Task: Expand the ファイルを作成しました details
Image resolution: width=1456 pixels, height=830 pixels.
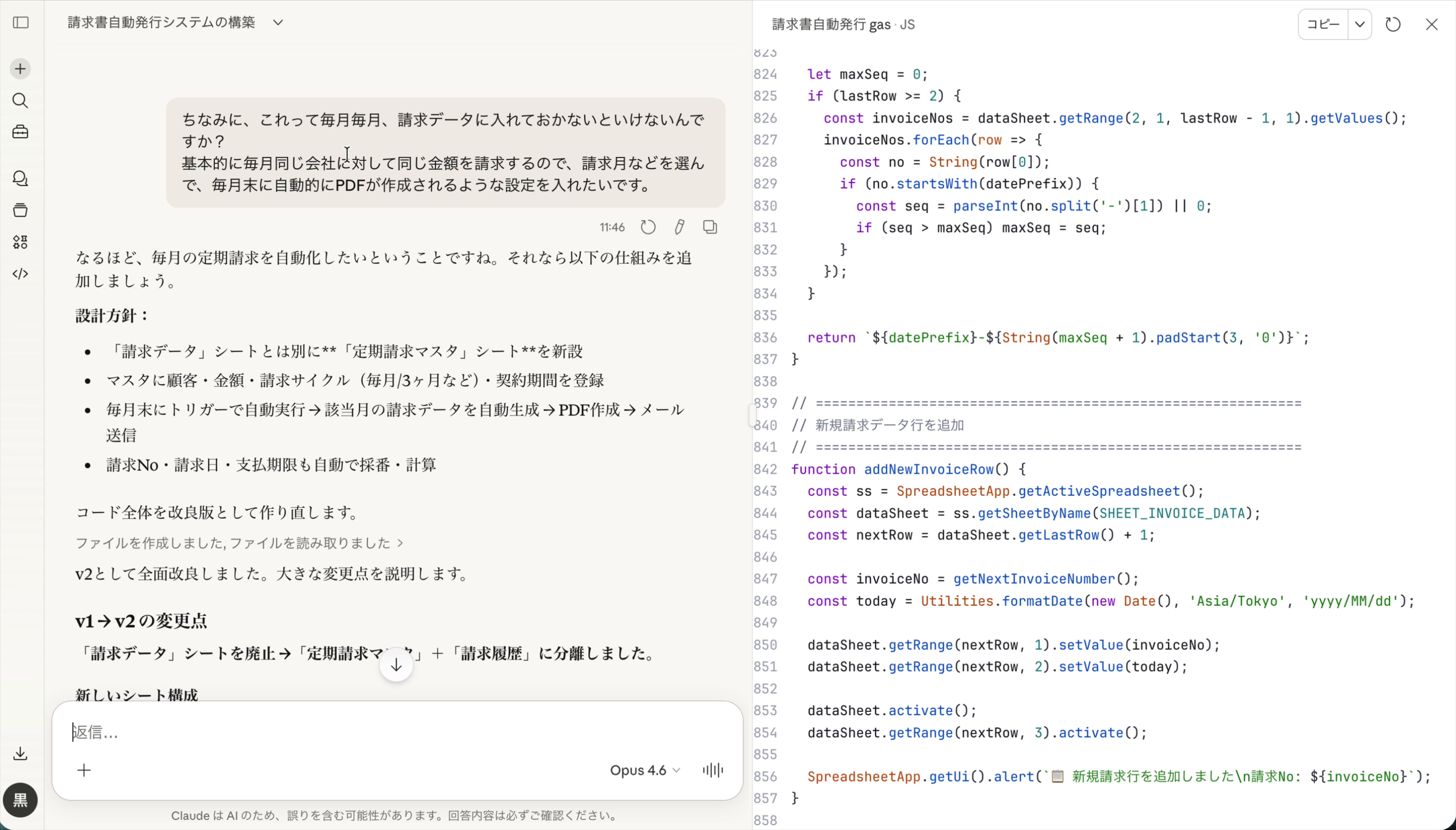Action: tap(239, 543)
